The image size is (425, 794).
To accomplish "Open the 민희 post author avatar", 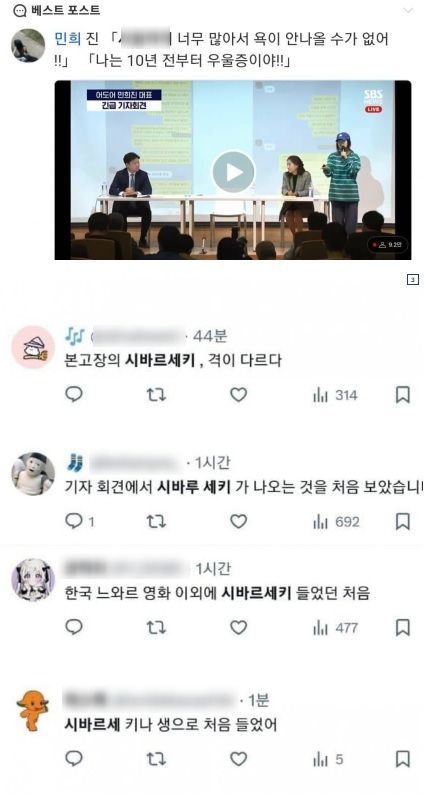I will (x=28, y=46).
